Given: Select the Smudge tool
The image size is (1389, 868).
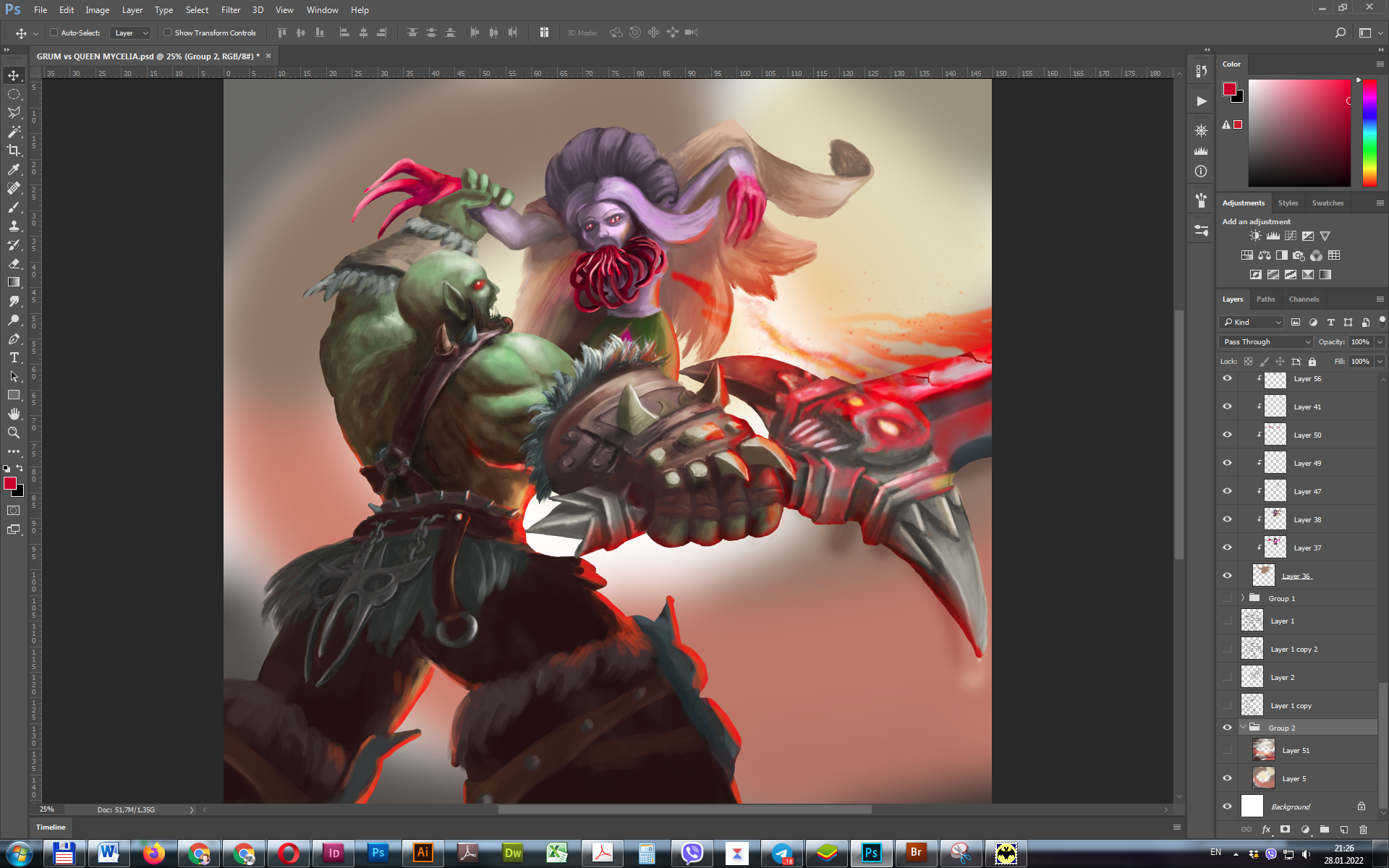Looking at the screenshot, I should coord(14,301).
